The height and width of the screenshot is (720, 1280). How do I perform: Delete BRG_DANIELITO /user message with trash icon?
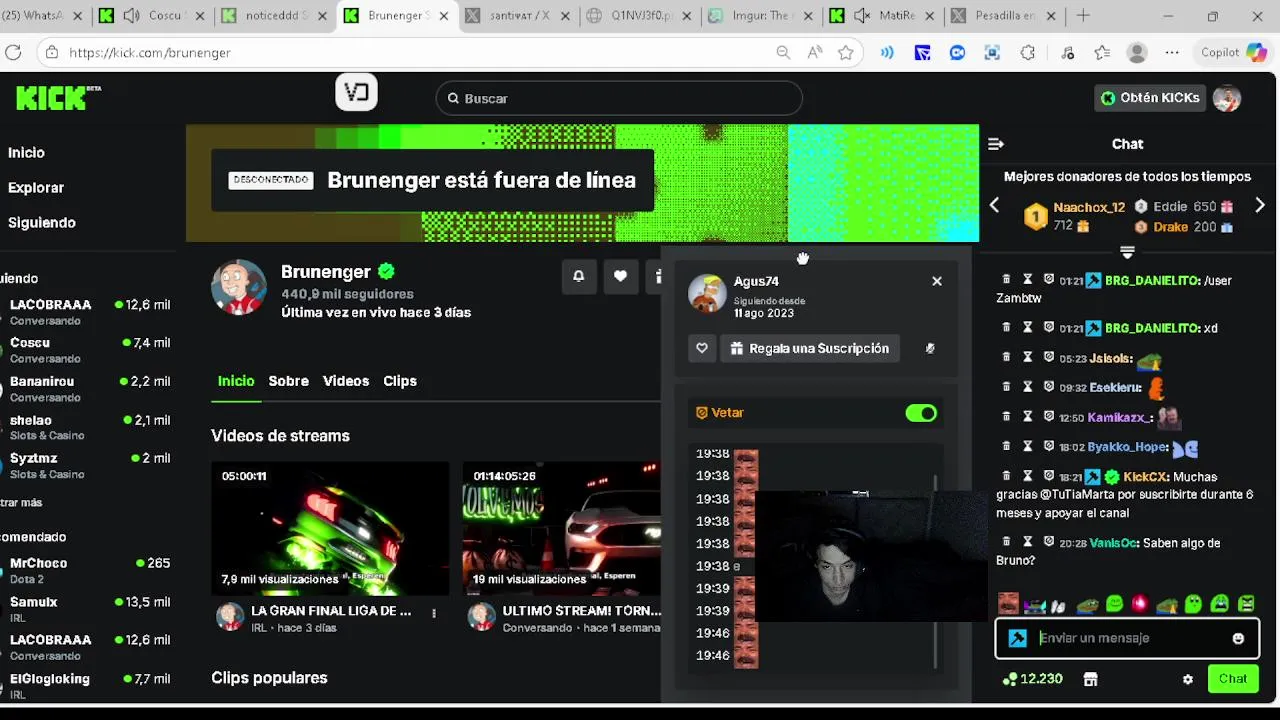[1007, 280]
